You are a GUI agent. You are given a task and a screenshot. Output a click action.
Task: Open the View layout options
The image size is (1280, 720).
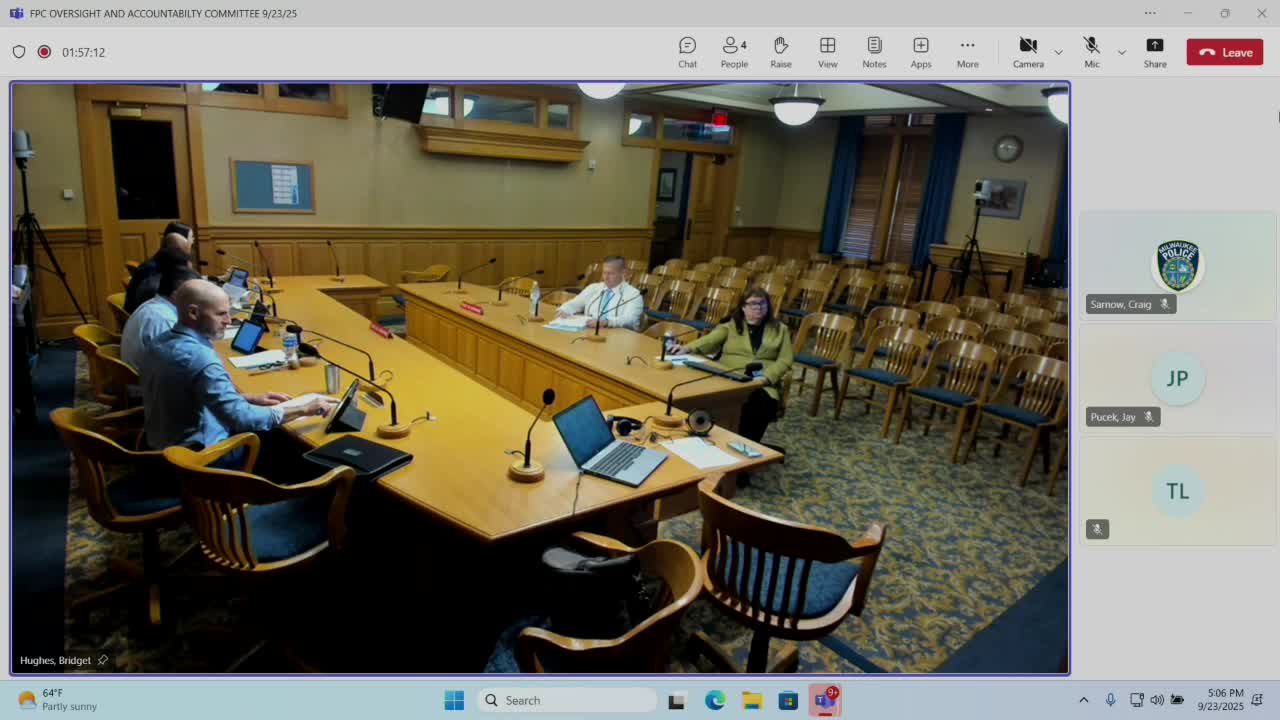[827, 52]
